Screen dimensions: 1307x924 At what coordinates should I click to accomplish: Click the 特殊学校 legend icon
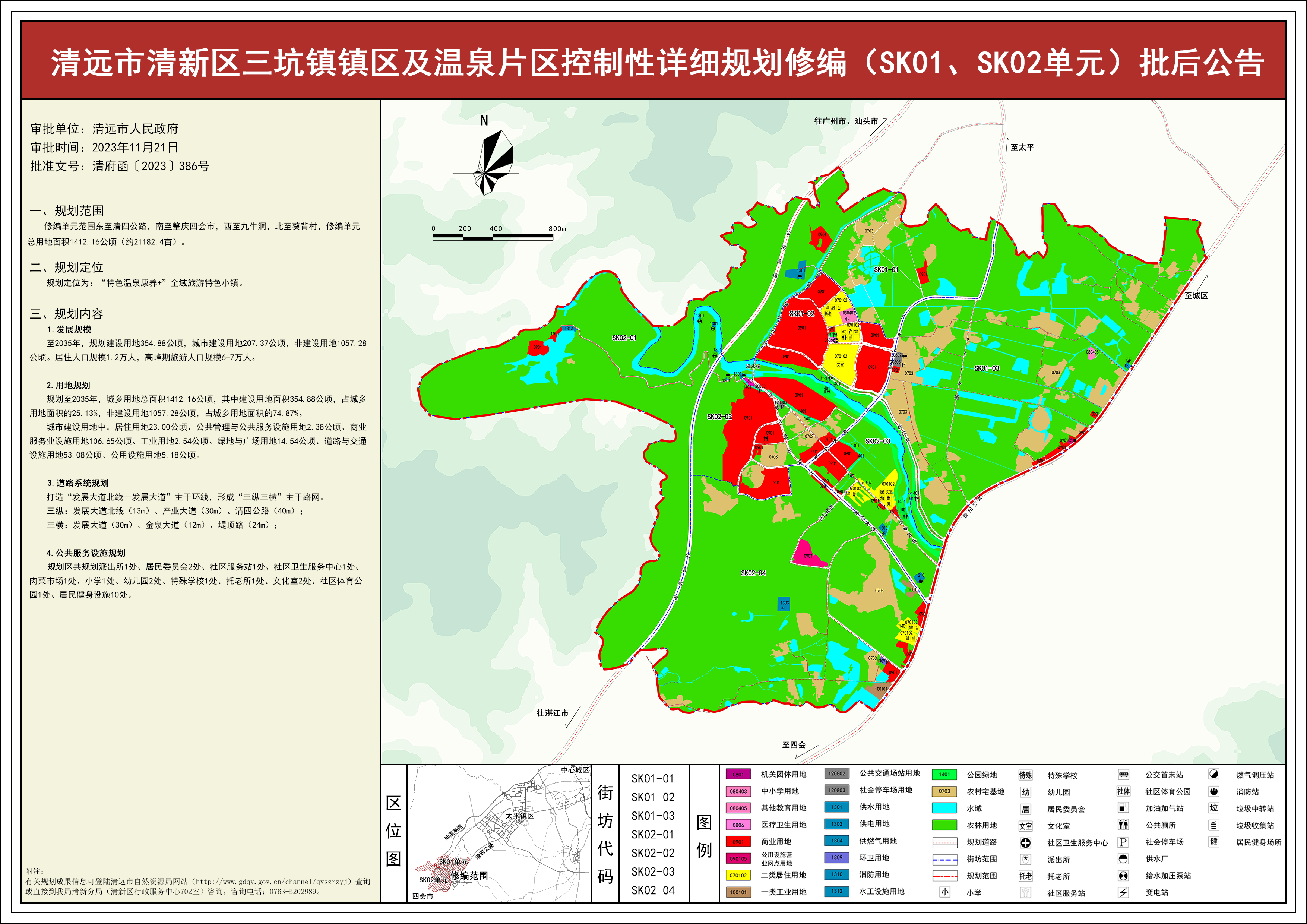click(x=1025, y=775)
